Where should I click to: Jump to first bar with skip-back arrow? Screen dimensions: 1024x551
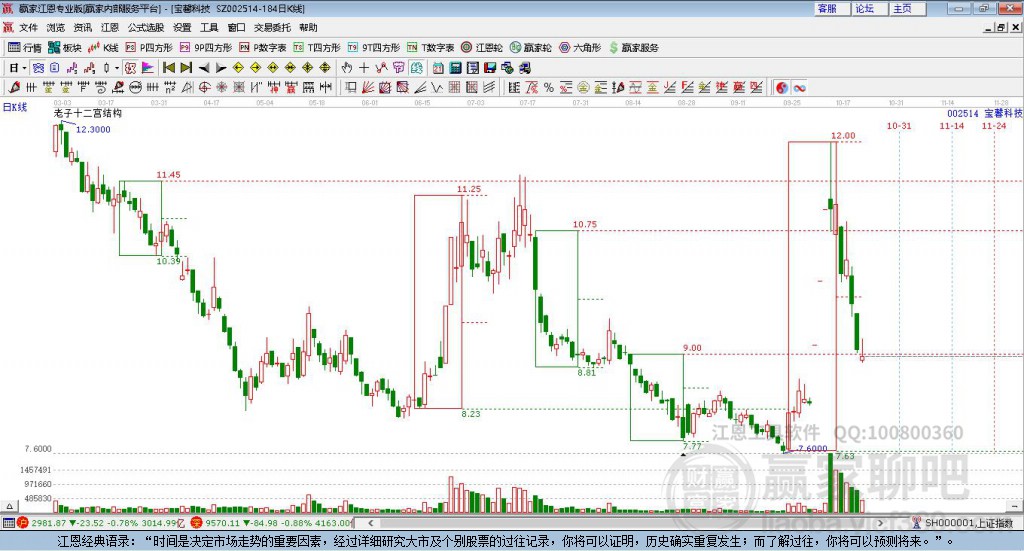(169, 68)
